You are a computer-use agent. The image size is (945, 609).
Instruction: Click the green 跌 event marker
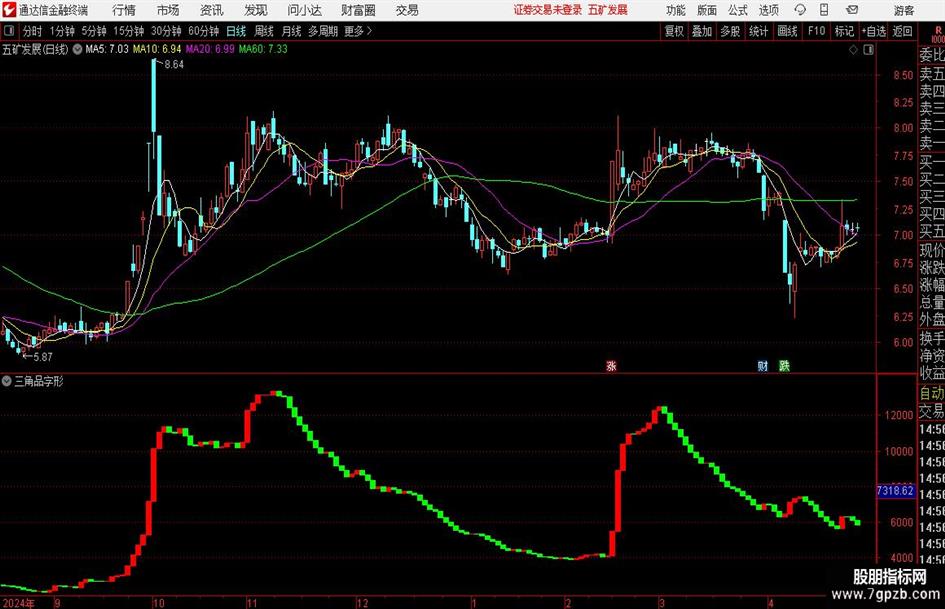[x=784, y=366]
